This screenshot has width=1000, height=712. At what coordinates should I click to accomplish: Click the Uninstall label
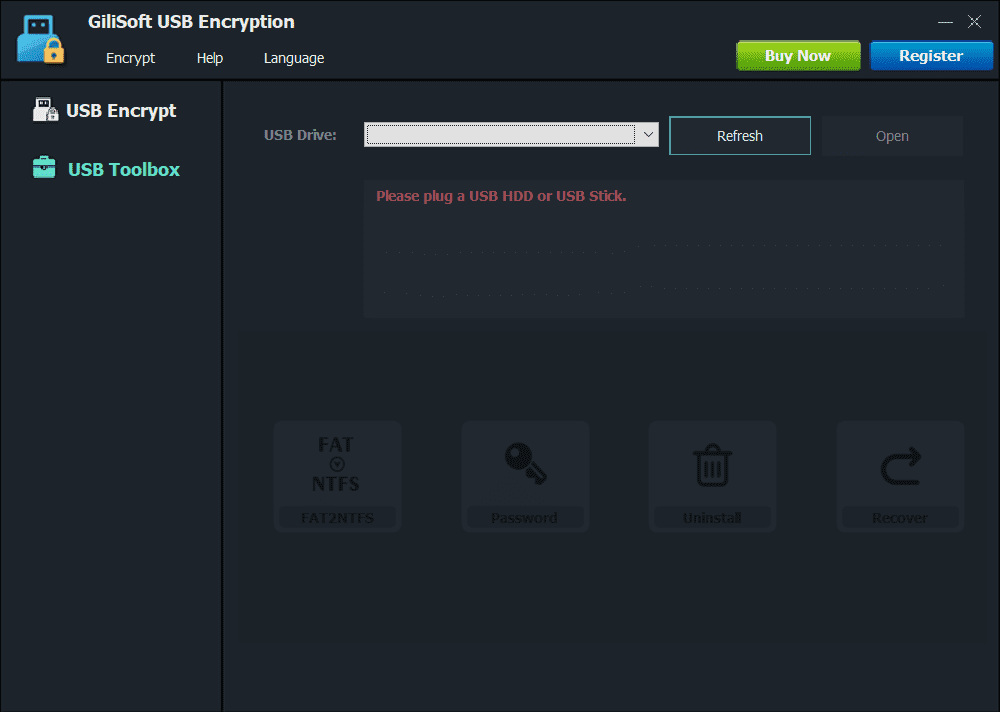point(712,517)
